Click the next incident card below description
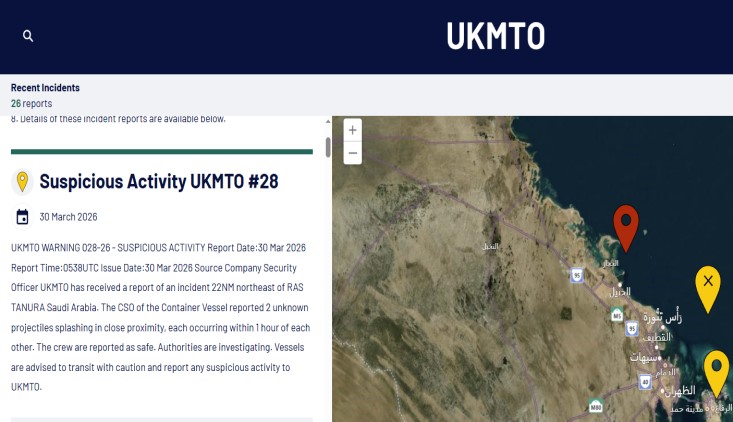 [x=161, y=419]
